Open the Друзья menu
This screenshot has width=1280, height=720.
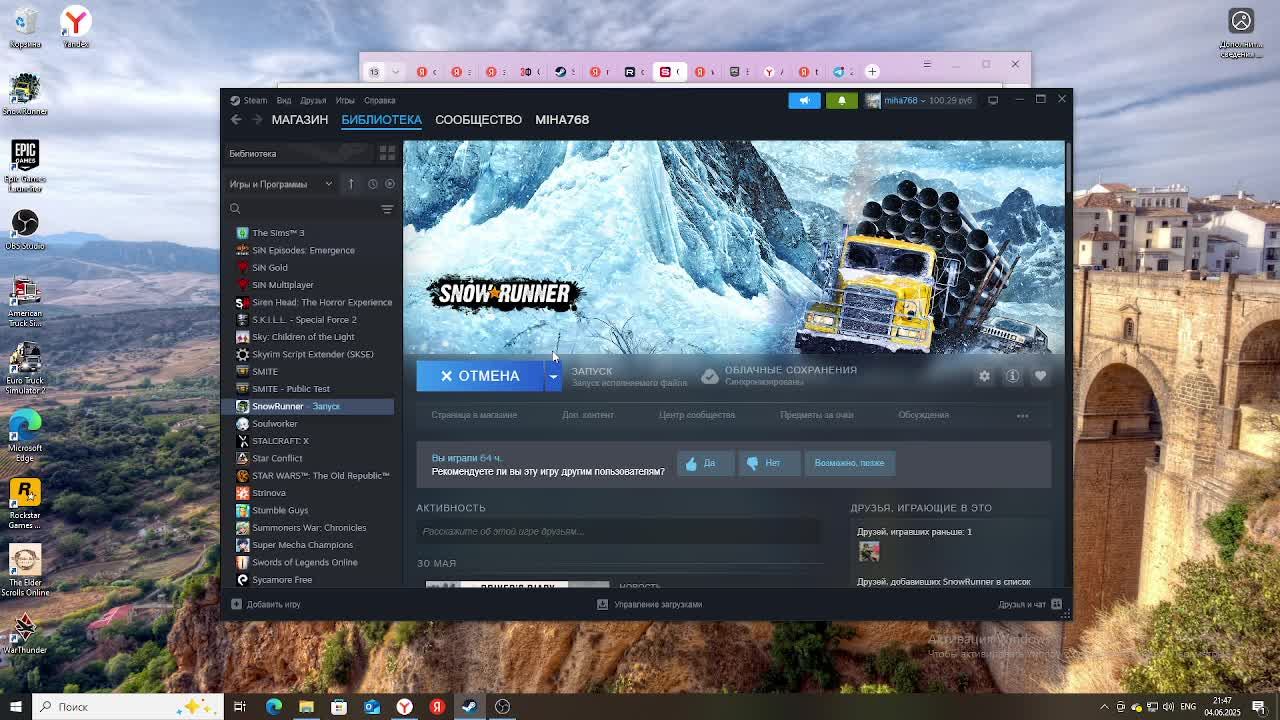point(313,100)
